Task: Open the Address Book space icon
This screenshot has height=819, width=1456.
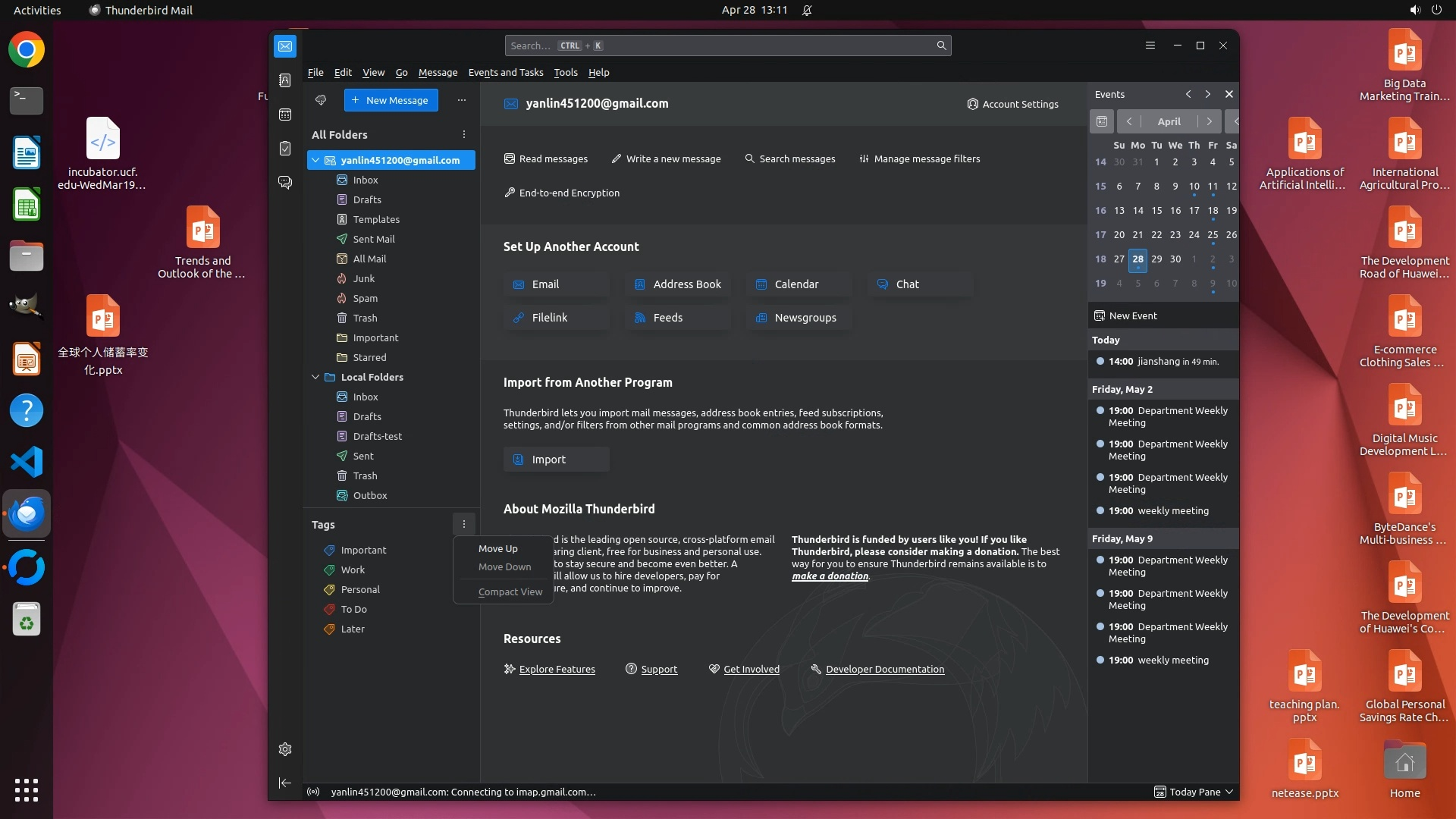Action: point(285,80)
